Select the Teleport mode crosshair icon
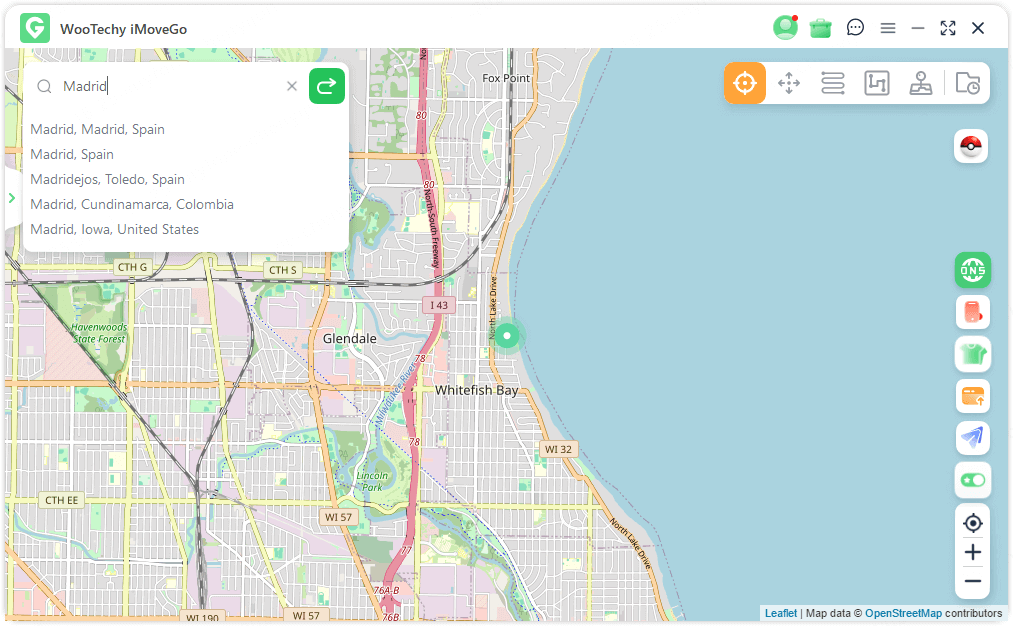1013x626 pixels. pyautogui.click(x=745, y=83)
